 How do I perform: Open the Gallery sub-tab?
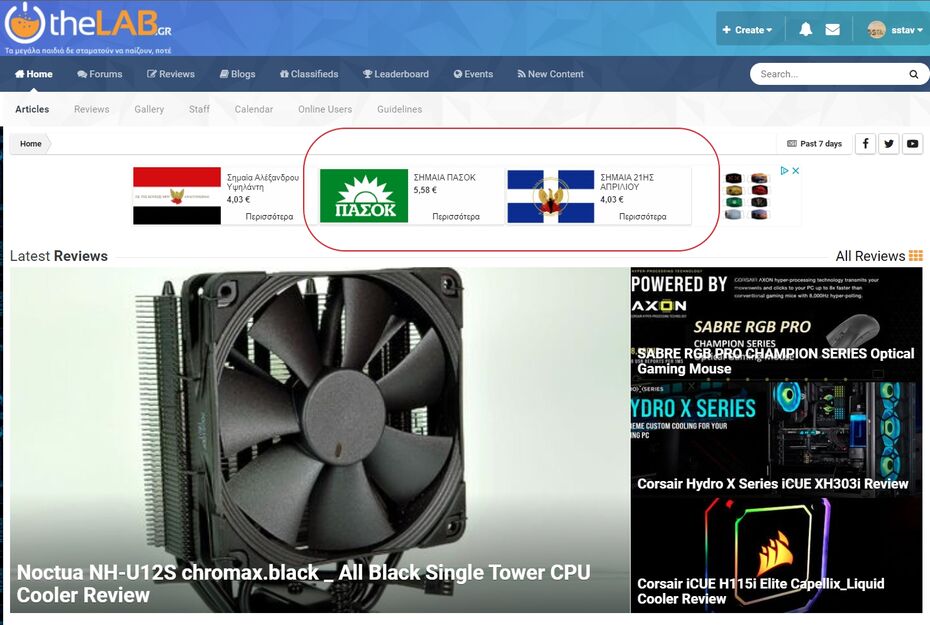(149, 109)
